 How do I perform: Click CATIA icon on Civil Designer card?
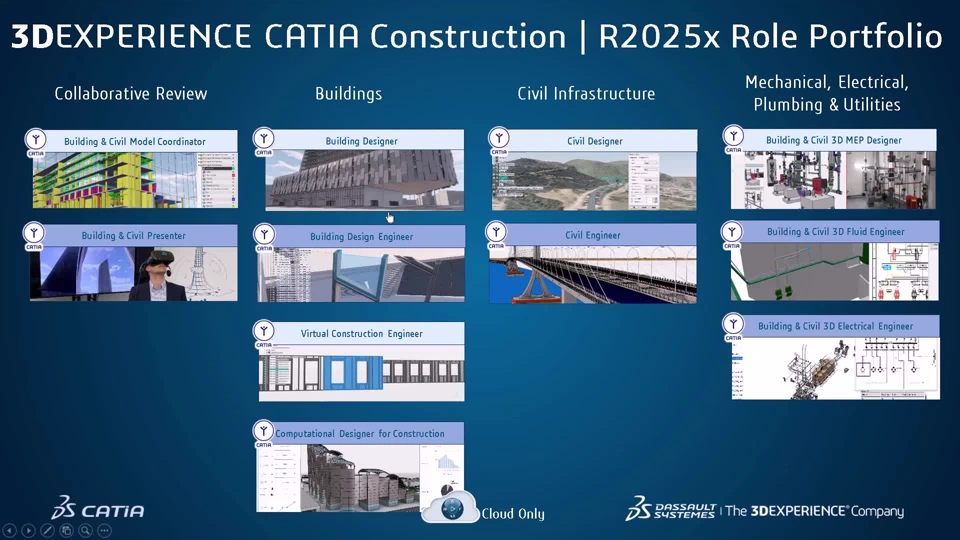click(499, 140)
